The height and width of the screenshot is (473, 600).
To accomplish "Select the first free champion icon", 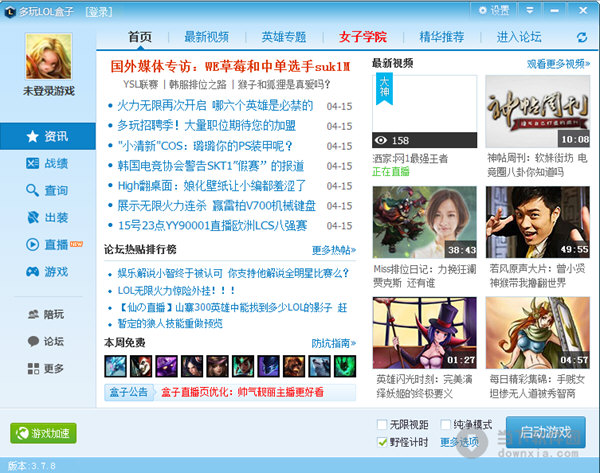I will [115, 366].
